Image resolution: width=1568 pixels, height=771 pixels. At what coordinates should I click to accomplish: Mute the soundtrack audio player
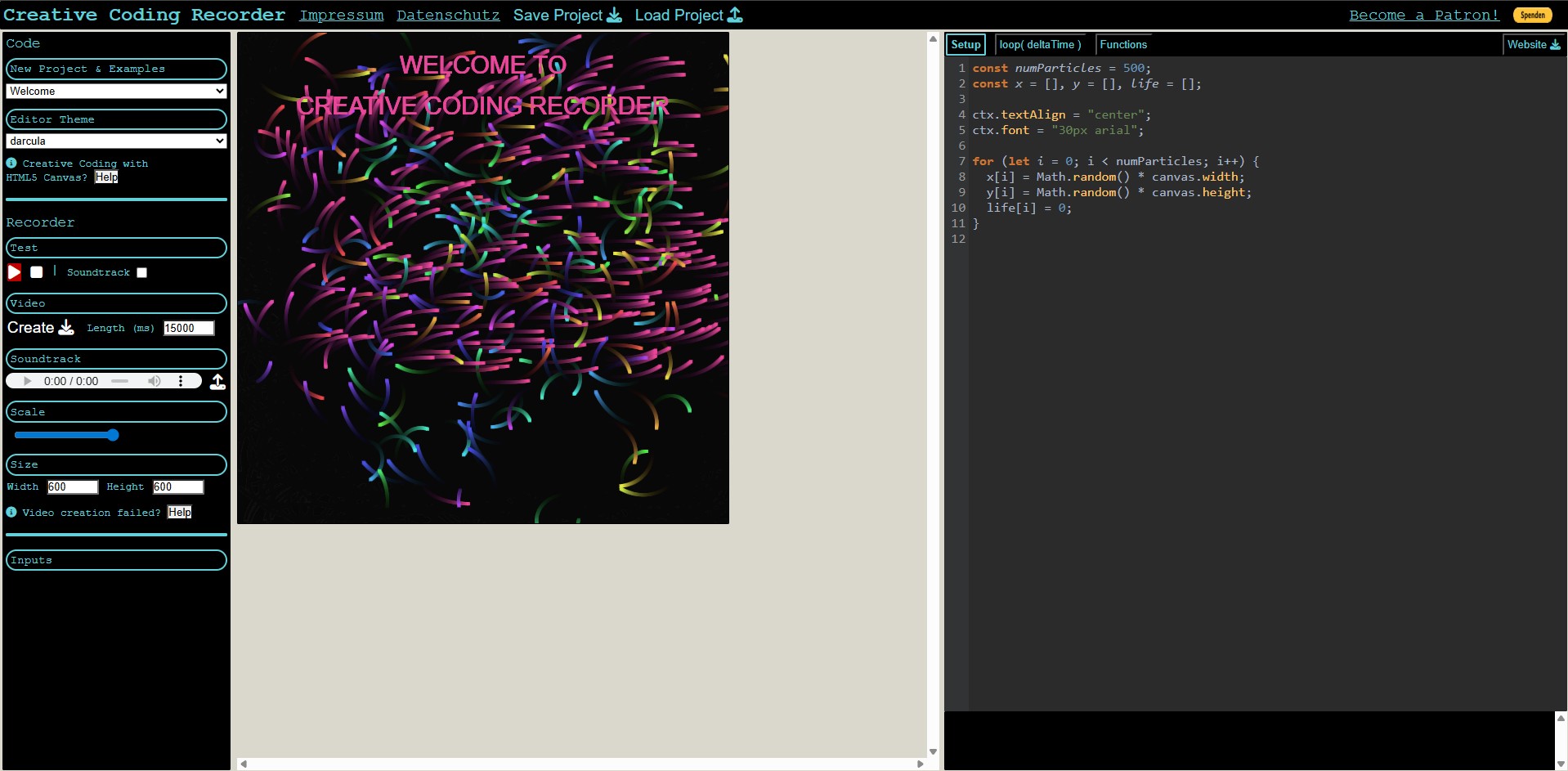154,381
